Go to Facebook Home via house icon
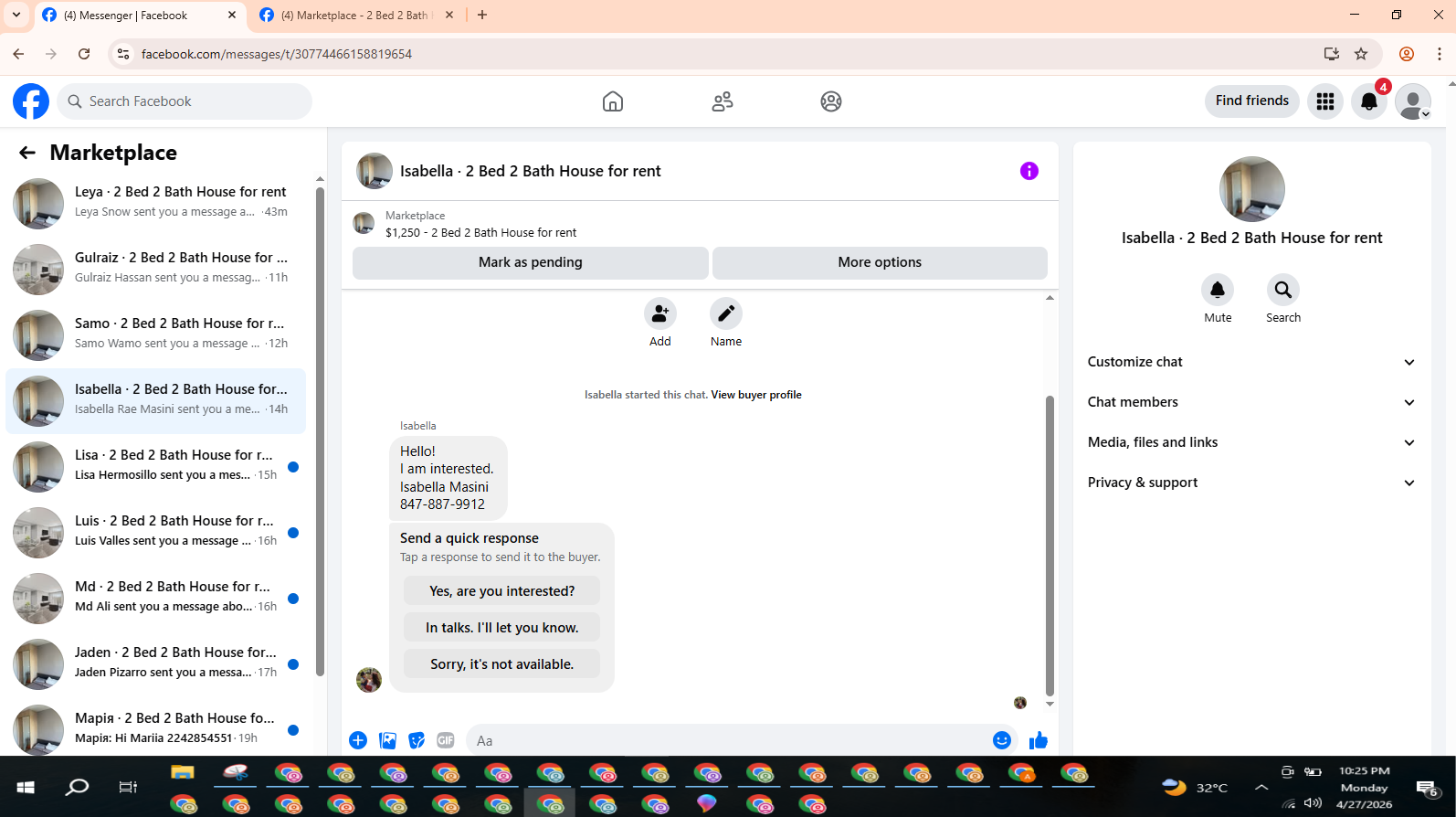The height and width of the screenshot is (817, 1456). point(613,101)
